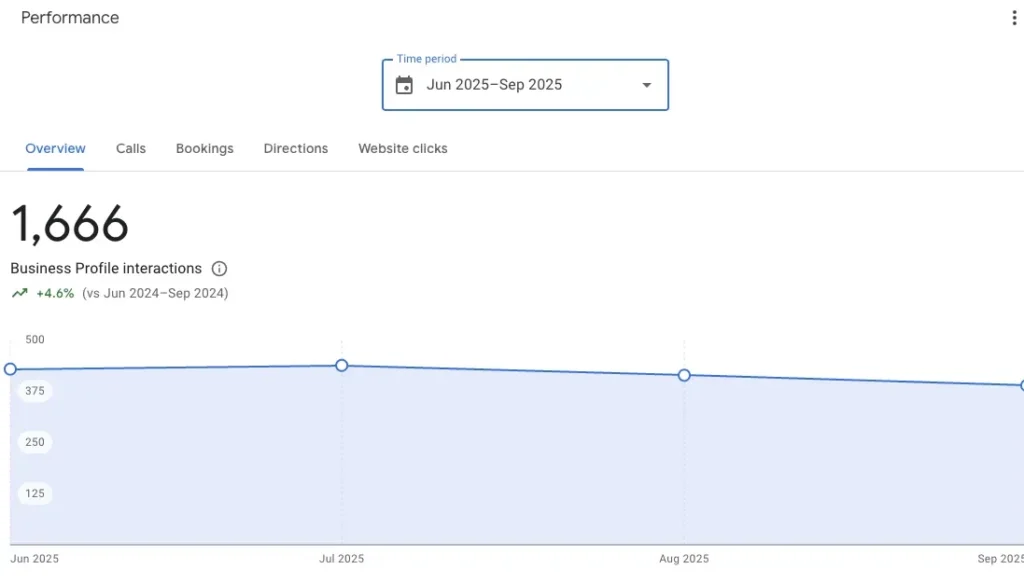Screen dimensions: 1024x583
Task: Click the Jul 2025 data point marker
Action: [x=342, y=365]
